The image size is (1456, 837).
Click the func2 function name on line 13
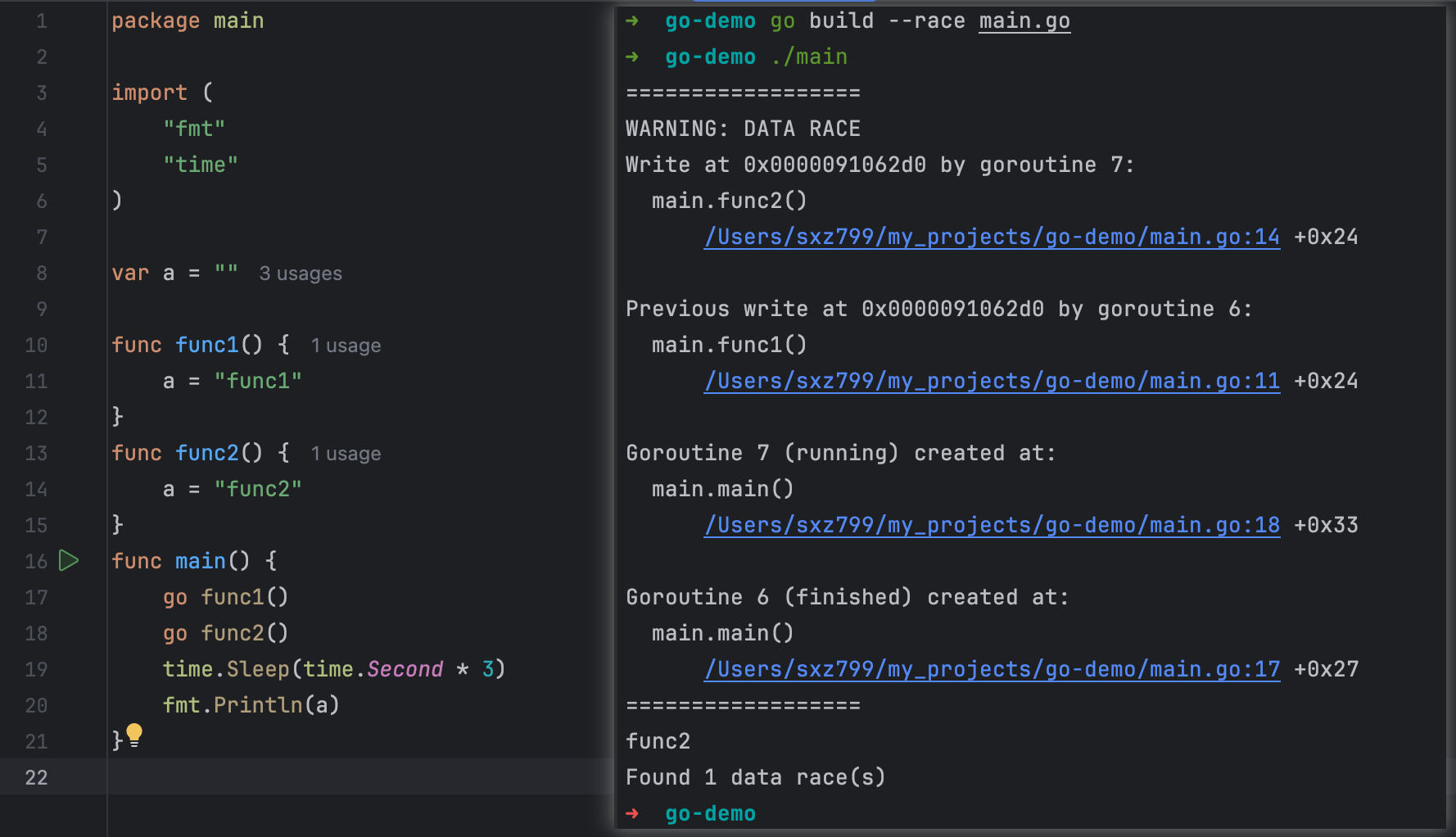coord(206,454)
